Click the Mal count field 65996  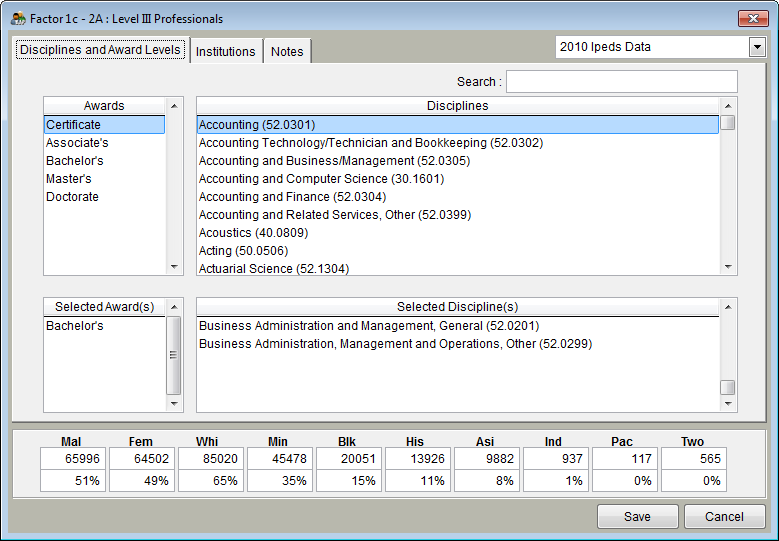coord(73,459)
